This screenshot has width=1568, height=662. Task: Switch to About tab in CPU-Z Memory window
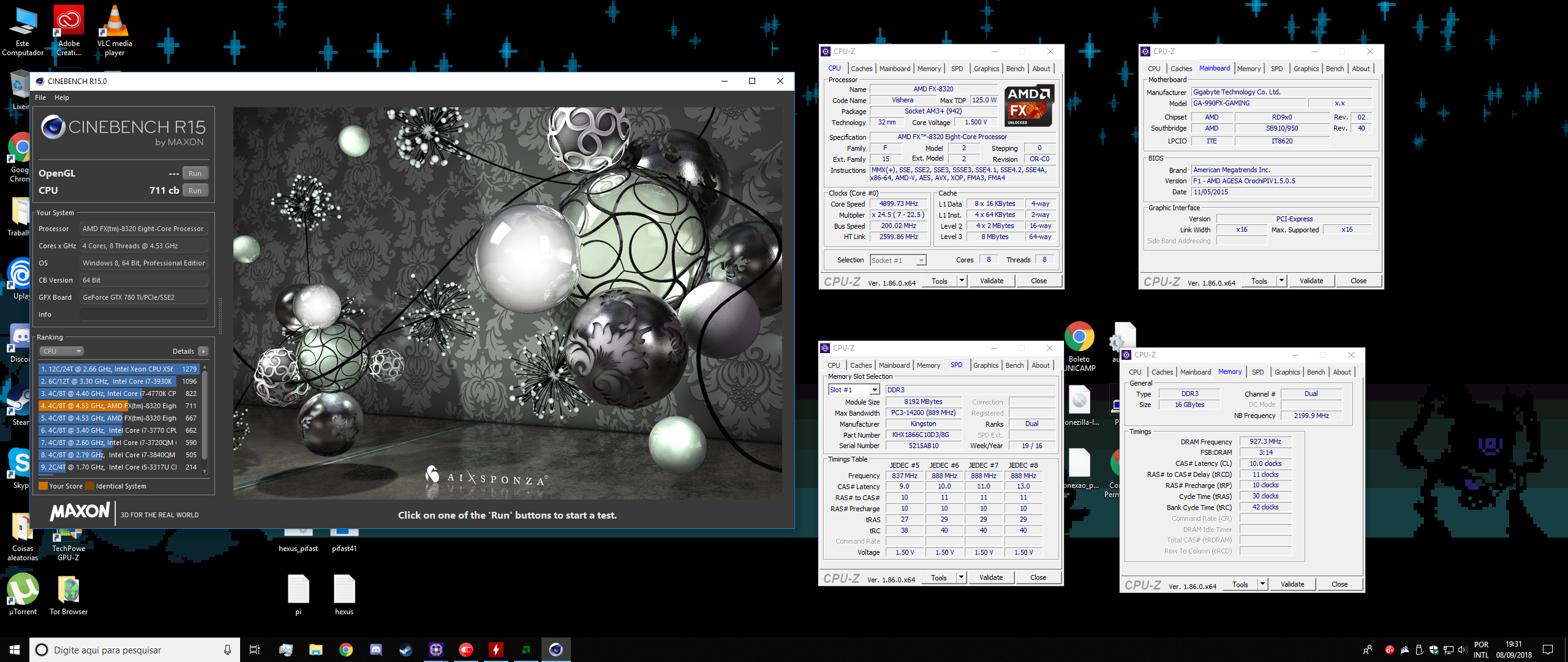(1342, 372)
